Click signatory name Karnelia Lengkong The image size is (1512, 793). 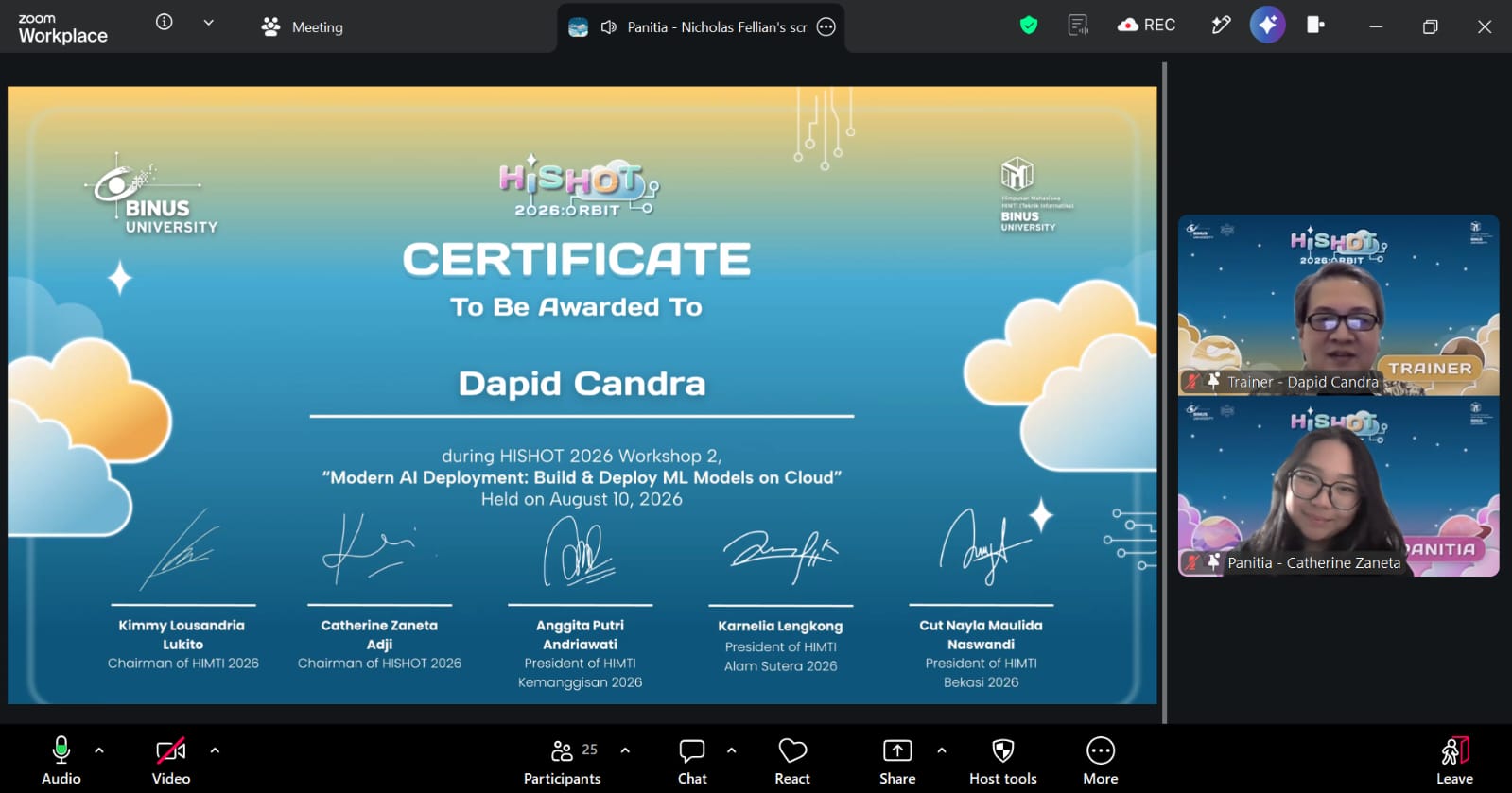[780, 626]
